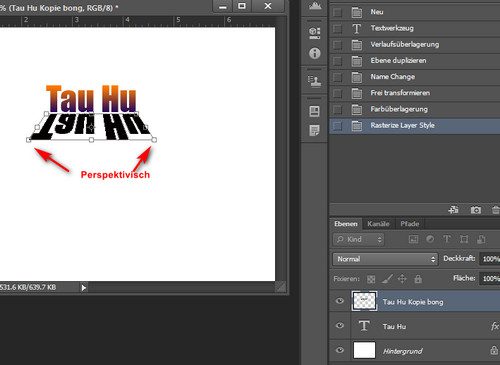
Task: Click the lock icon on Hintergrund layer
Action: (x=494, y=350)
